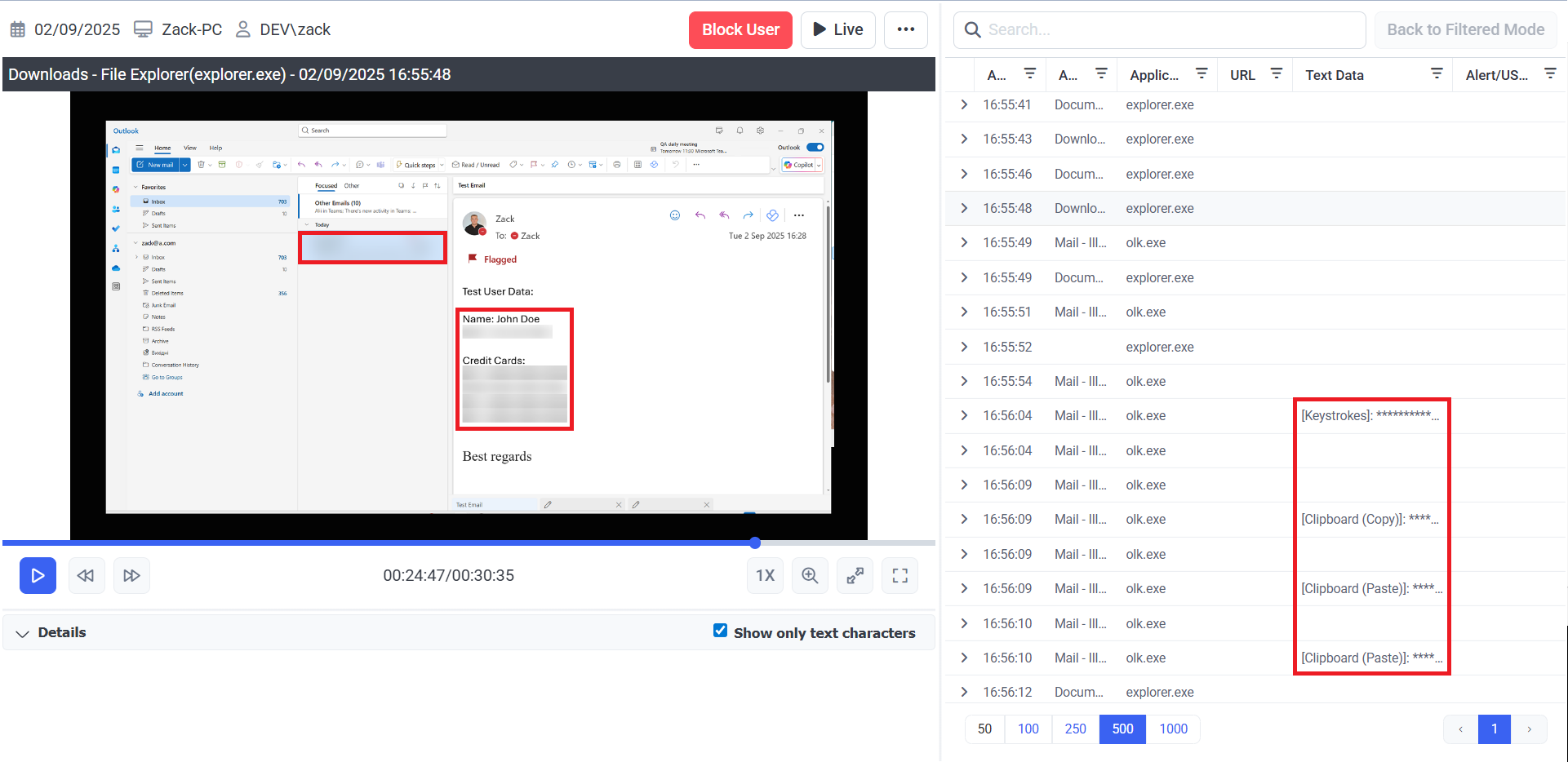Viewport: 1568px width, 762px height.
Task: Click the rewind icon
Action: click(x=86, y=576)
